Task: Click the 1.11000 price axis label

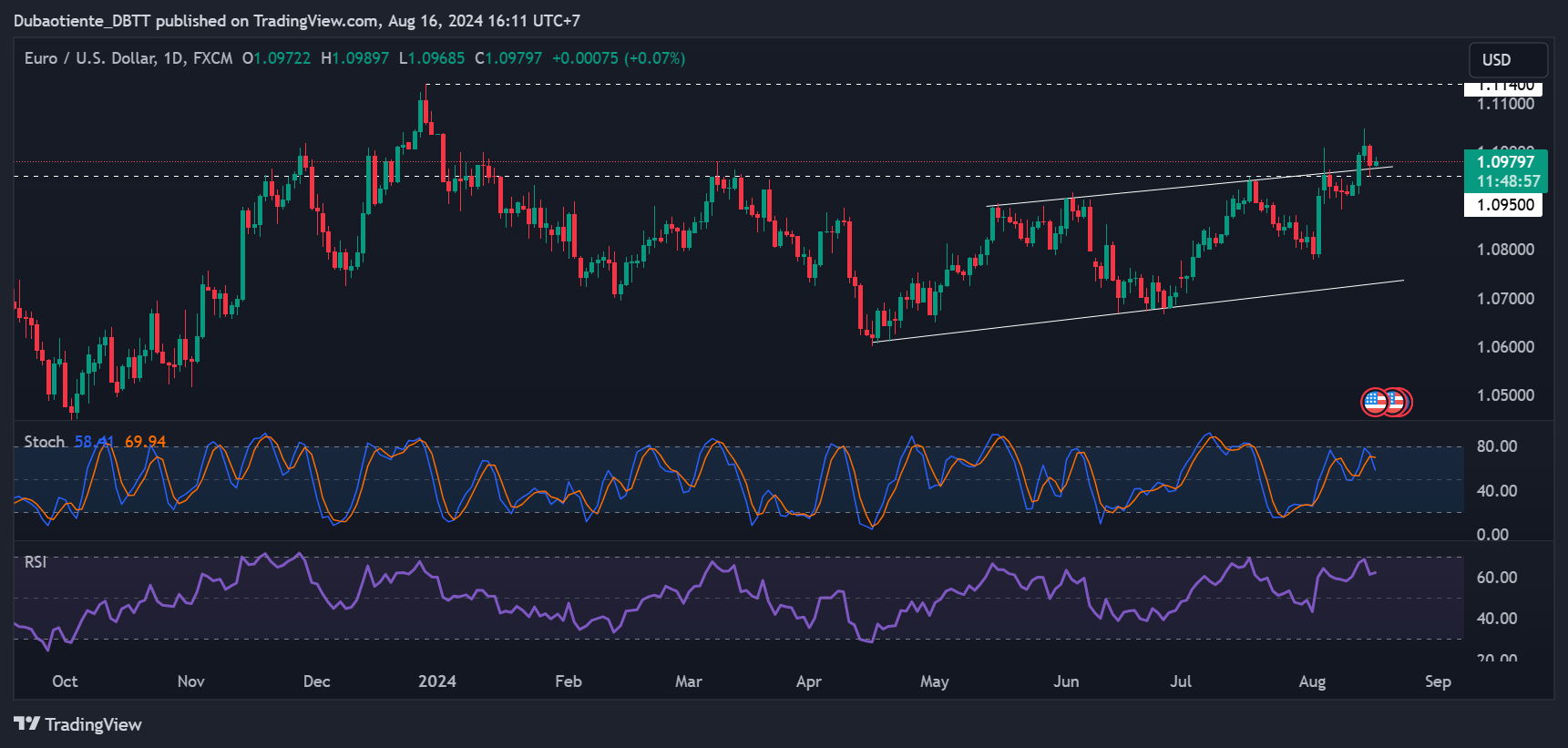Action: [1505, 104]
